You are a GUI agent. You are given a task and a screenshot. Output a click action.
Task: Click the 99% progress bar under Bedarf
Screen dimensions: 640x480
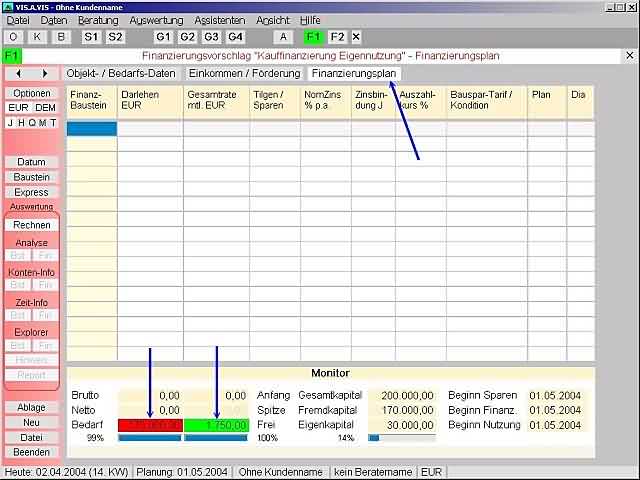(x=150, y=438)
